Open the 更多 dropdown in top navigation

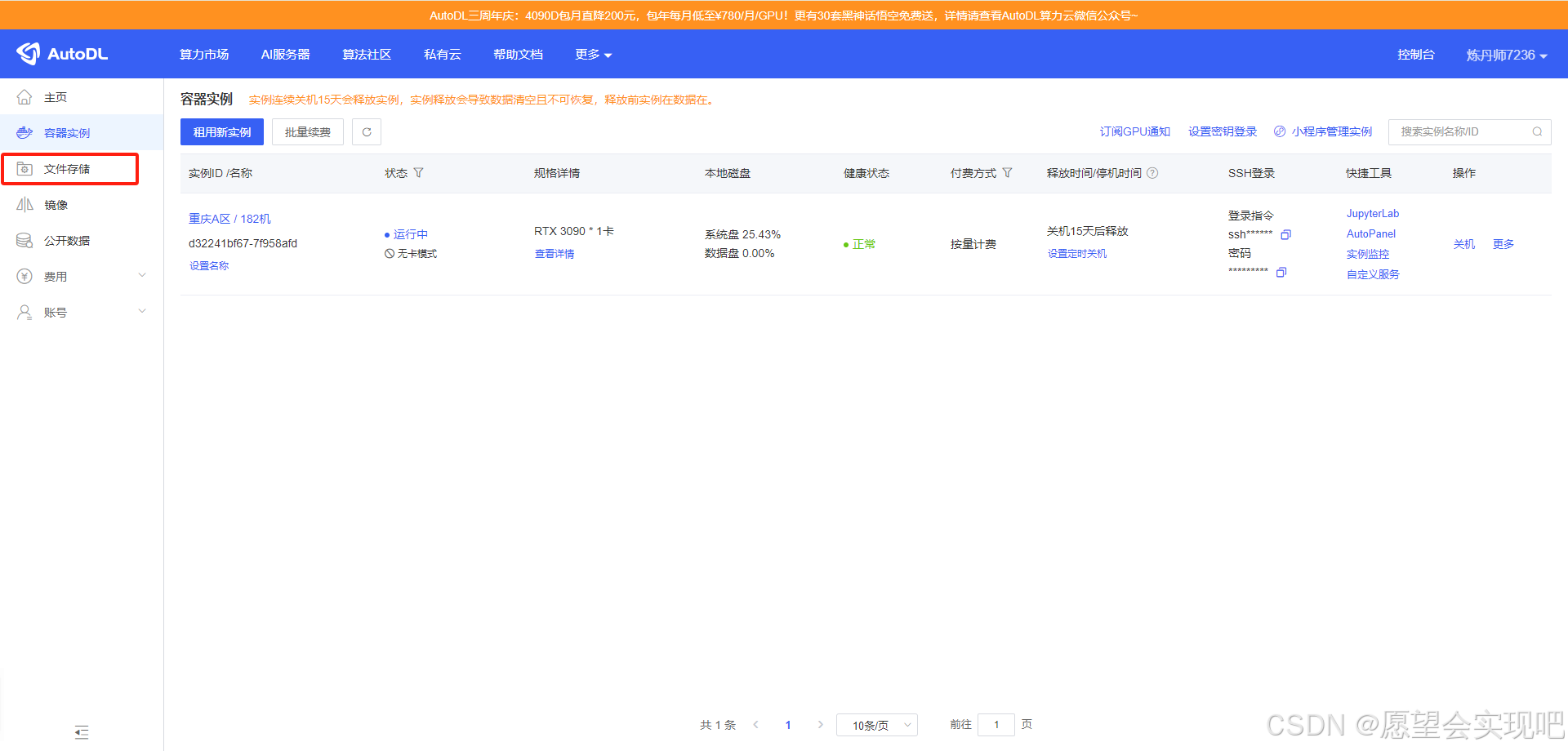(593, 55)
